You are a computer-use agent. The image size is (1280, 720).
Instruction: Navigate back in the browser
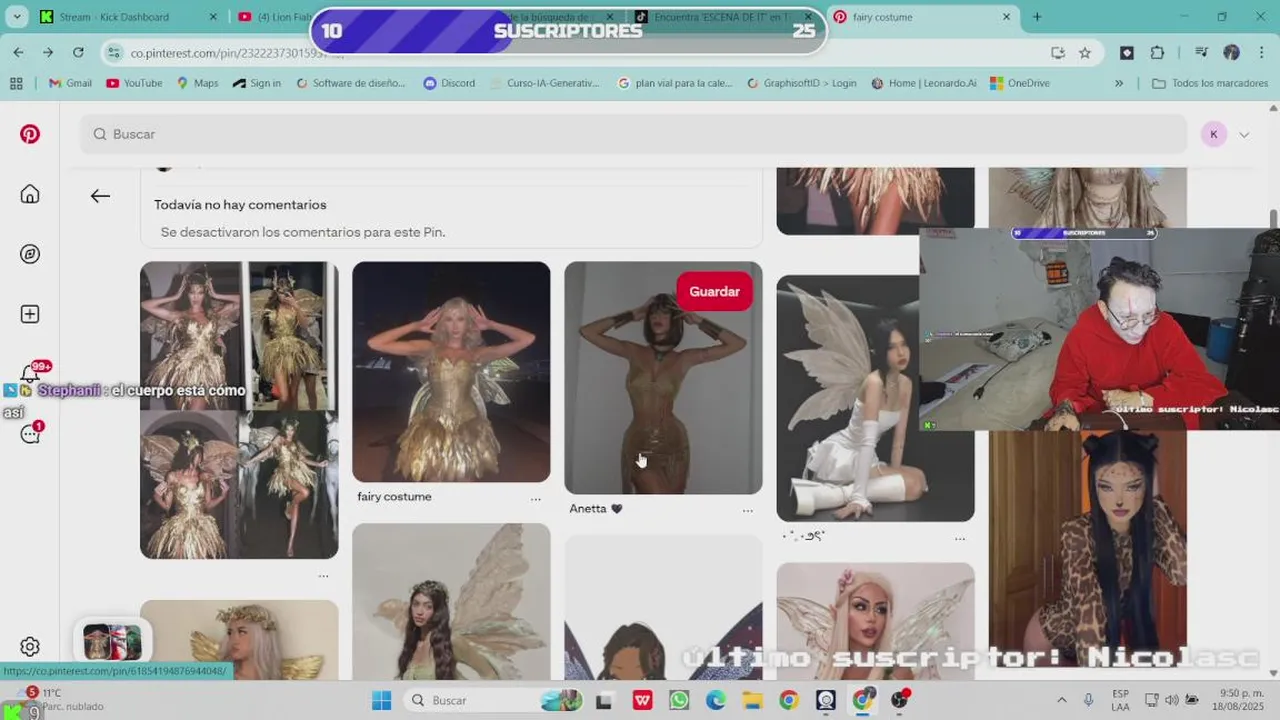18,52
